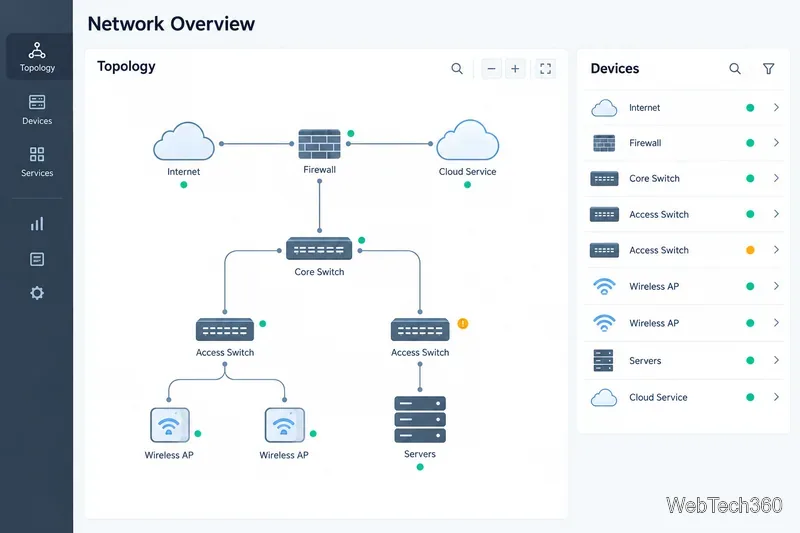Click the Cloud Service label in topology

[467, 172]
